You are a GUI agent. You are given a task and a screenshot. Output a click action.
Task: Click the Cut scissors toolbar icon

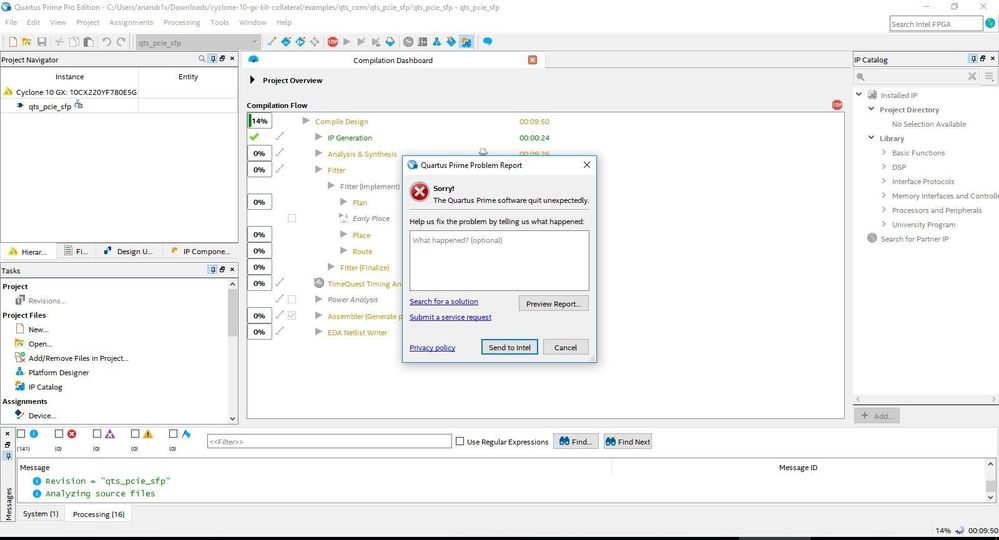[x=59, y=42]
